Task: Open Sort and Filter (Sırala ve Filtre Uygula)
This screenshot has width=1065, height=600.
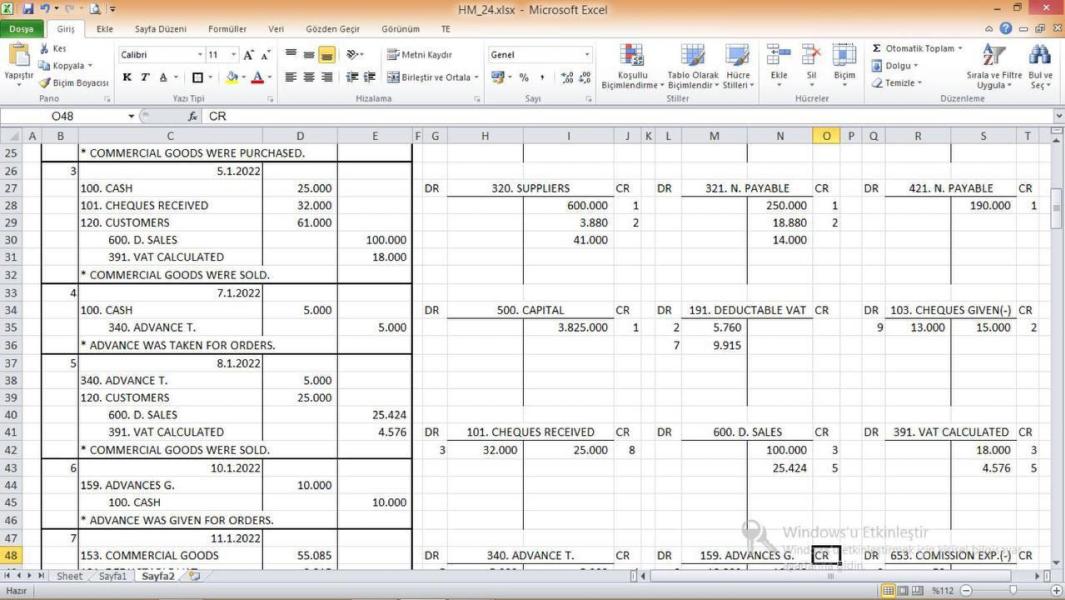Action: 993,66
